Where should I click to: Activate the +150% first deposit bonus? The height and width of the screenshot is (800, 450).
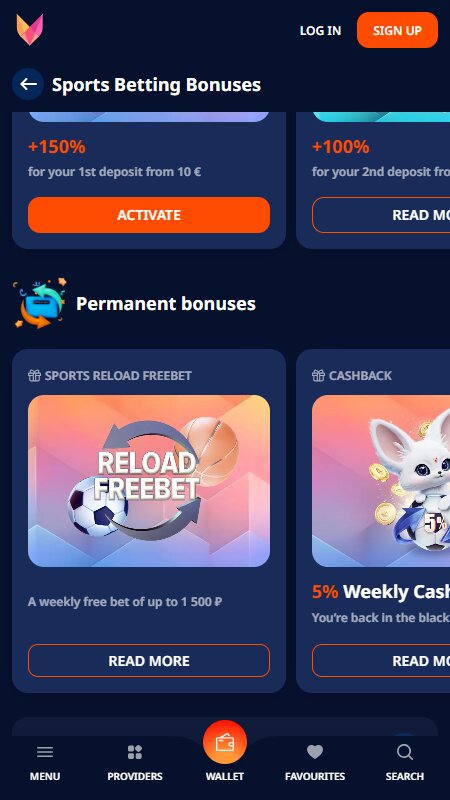pyautogui.click(x=149, y=215)
